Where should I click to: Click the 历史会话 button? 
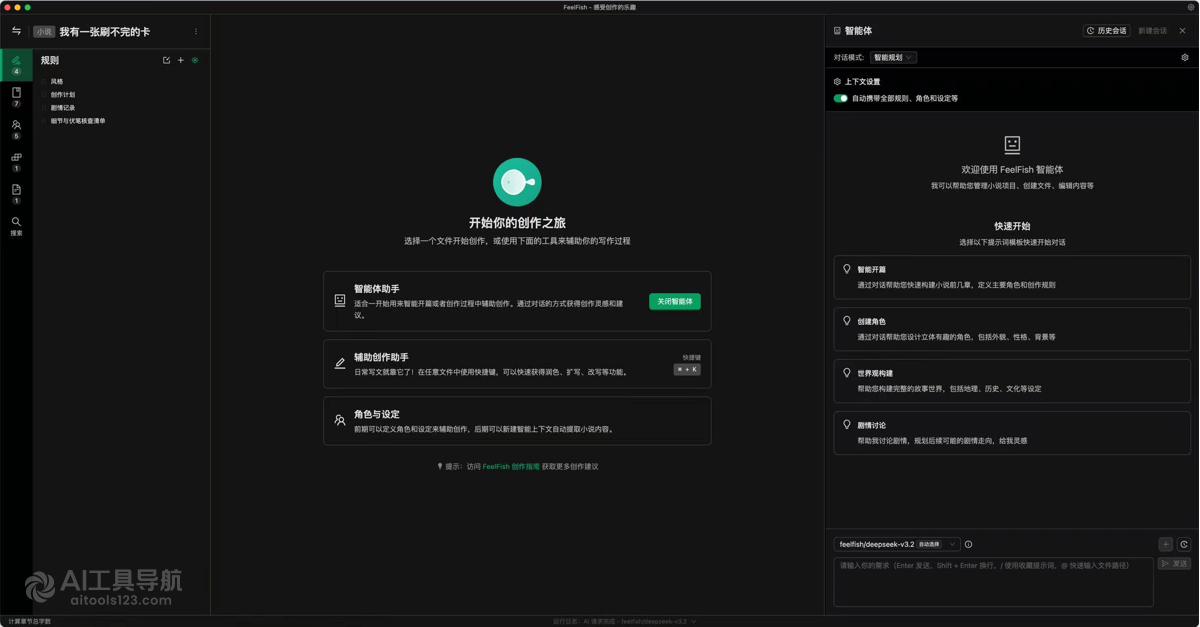[1107, 31]
